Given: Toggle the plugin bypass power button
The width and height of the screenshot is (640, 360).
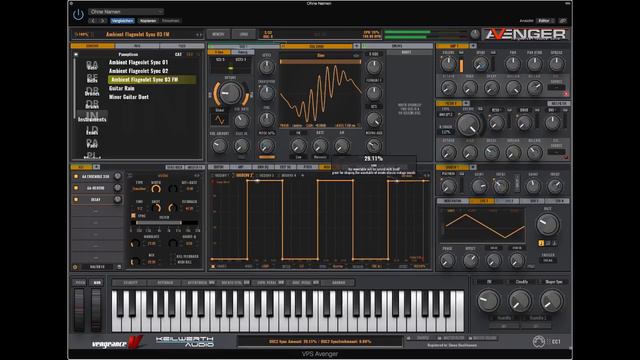Looking at the screenshot, I should tap(78, 15).
